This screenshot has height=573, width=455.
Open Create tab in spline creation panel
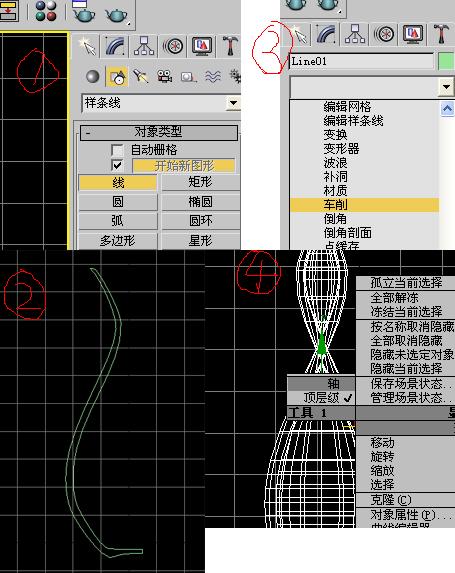pyautogui.click(x=88, y=46)
